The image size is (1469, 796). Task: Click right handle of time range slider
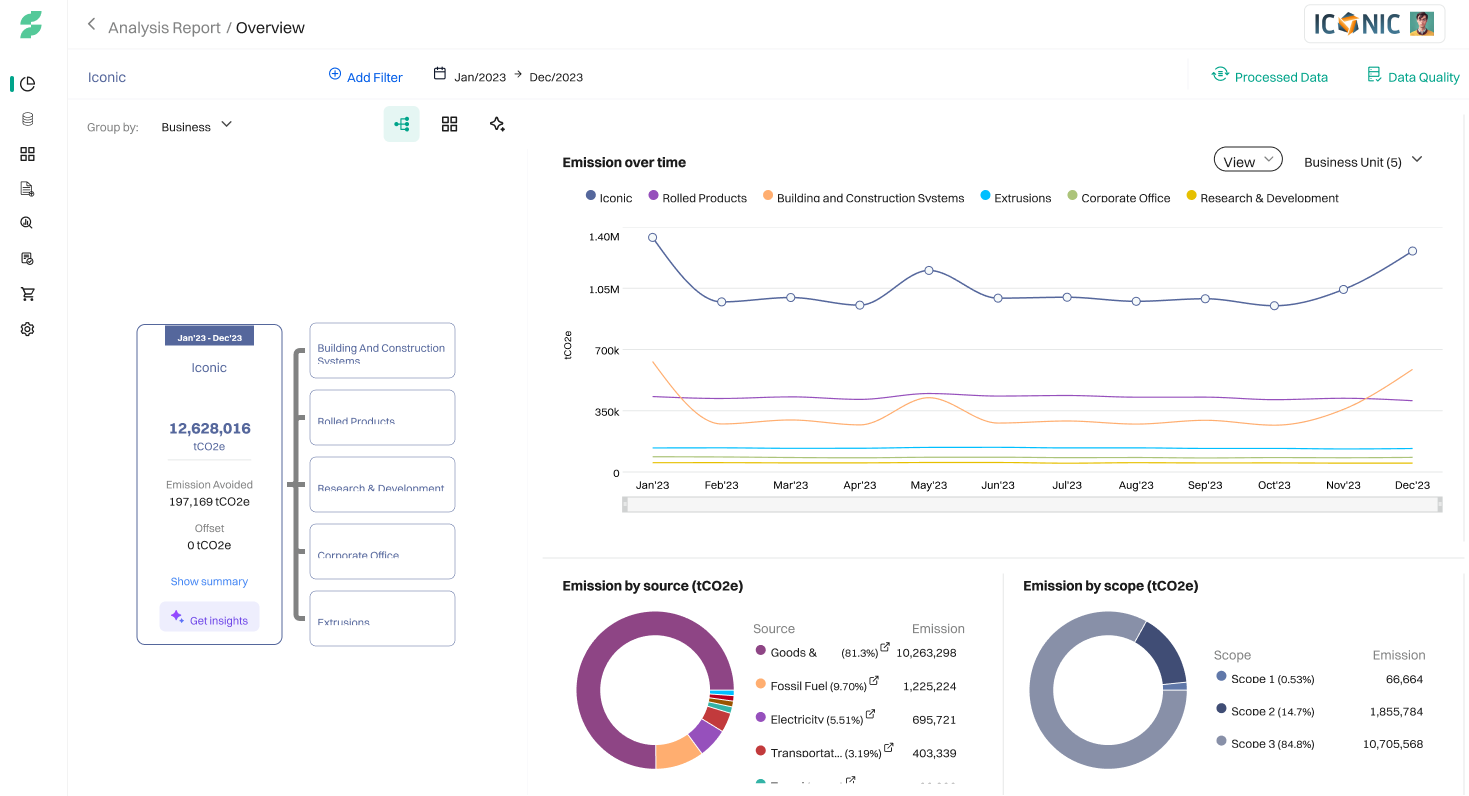click(x=1440, y=505)
